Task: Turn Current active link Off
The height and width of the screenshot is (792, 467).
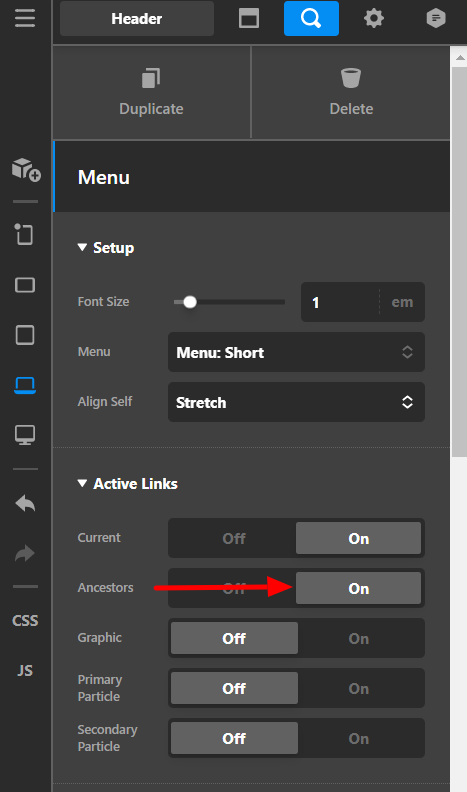Action: (234, 538)
